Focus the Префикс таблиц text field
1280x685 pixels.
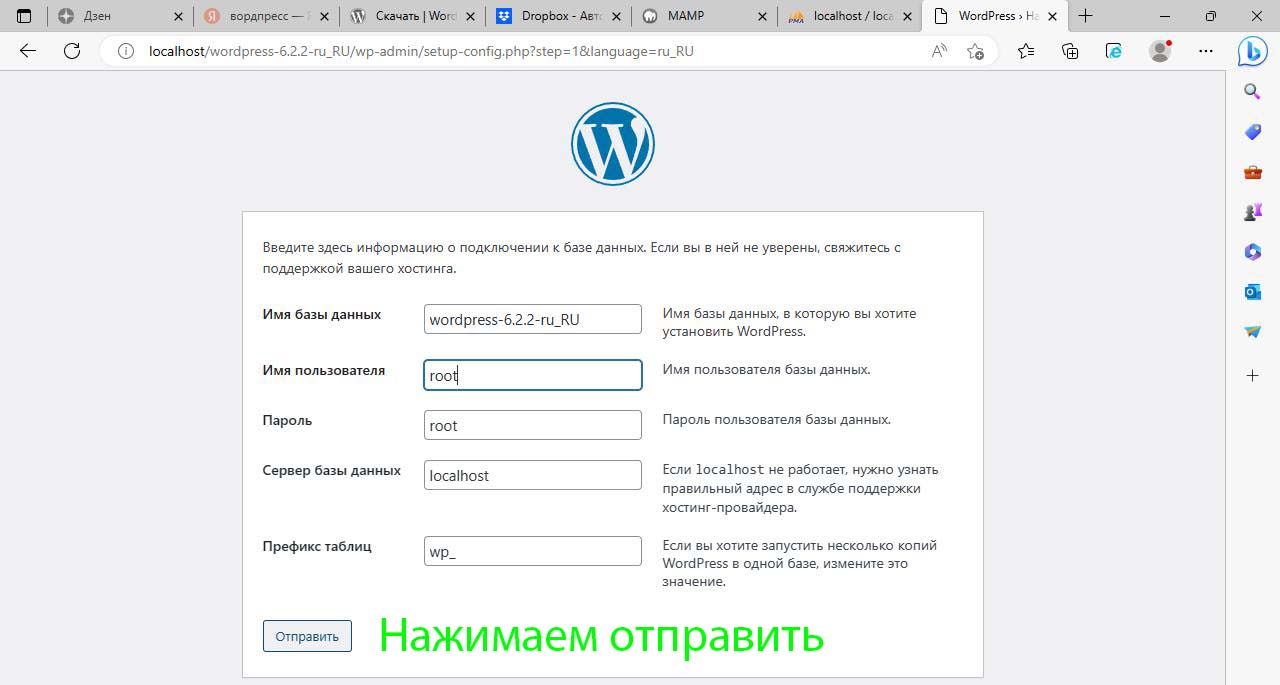532,551
